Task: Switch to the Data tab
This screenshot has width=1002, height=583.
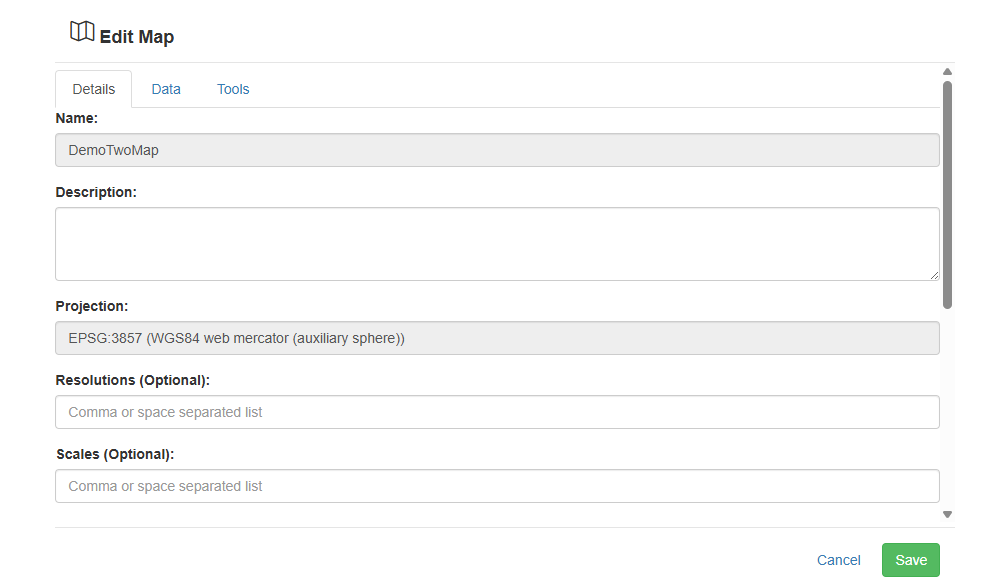Action: 166,89
